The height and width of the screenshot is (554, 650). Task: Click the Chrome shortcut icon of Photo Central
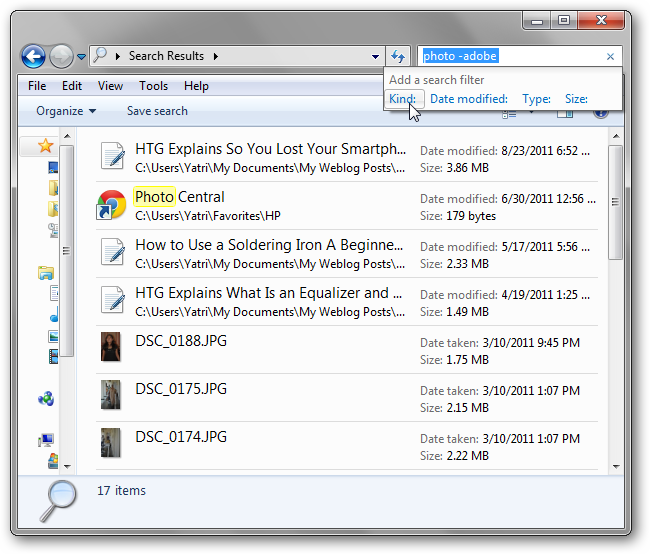coord(111,204)
